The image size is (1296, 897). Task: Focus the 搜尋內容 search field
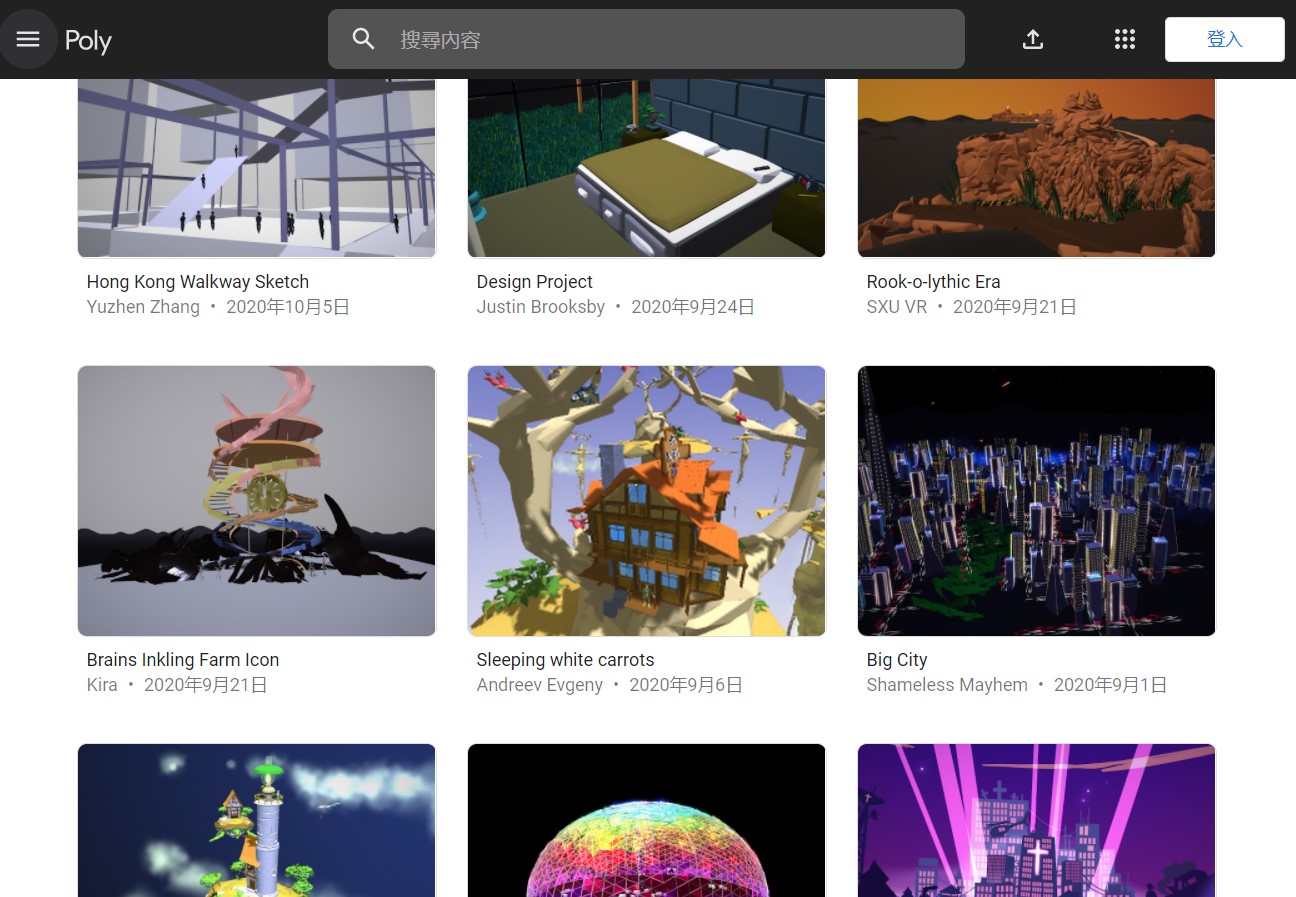670,39
